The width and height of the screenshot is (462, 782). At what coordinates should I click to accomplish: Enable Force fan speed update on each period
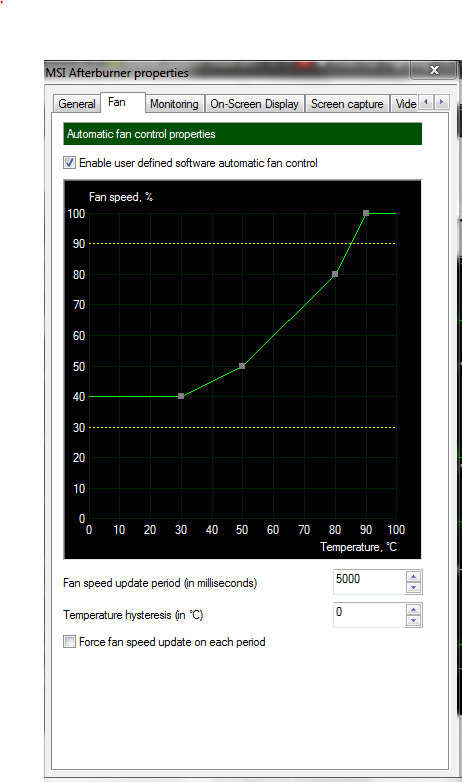[69, 642]
